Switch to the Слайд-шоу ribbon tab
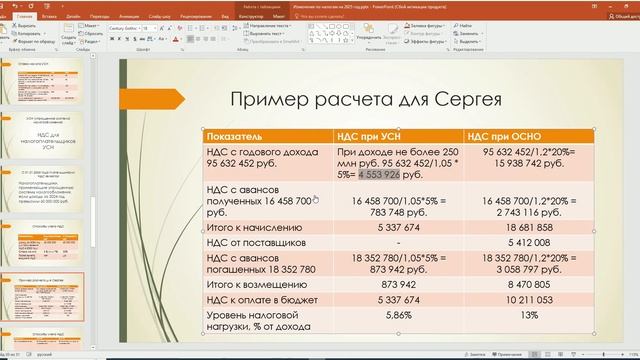The image size is (640, 360). 159,16
